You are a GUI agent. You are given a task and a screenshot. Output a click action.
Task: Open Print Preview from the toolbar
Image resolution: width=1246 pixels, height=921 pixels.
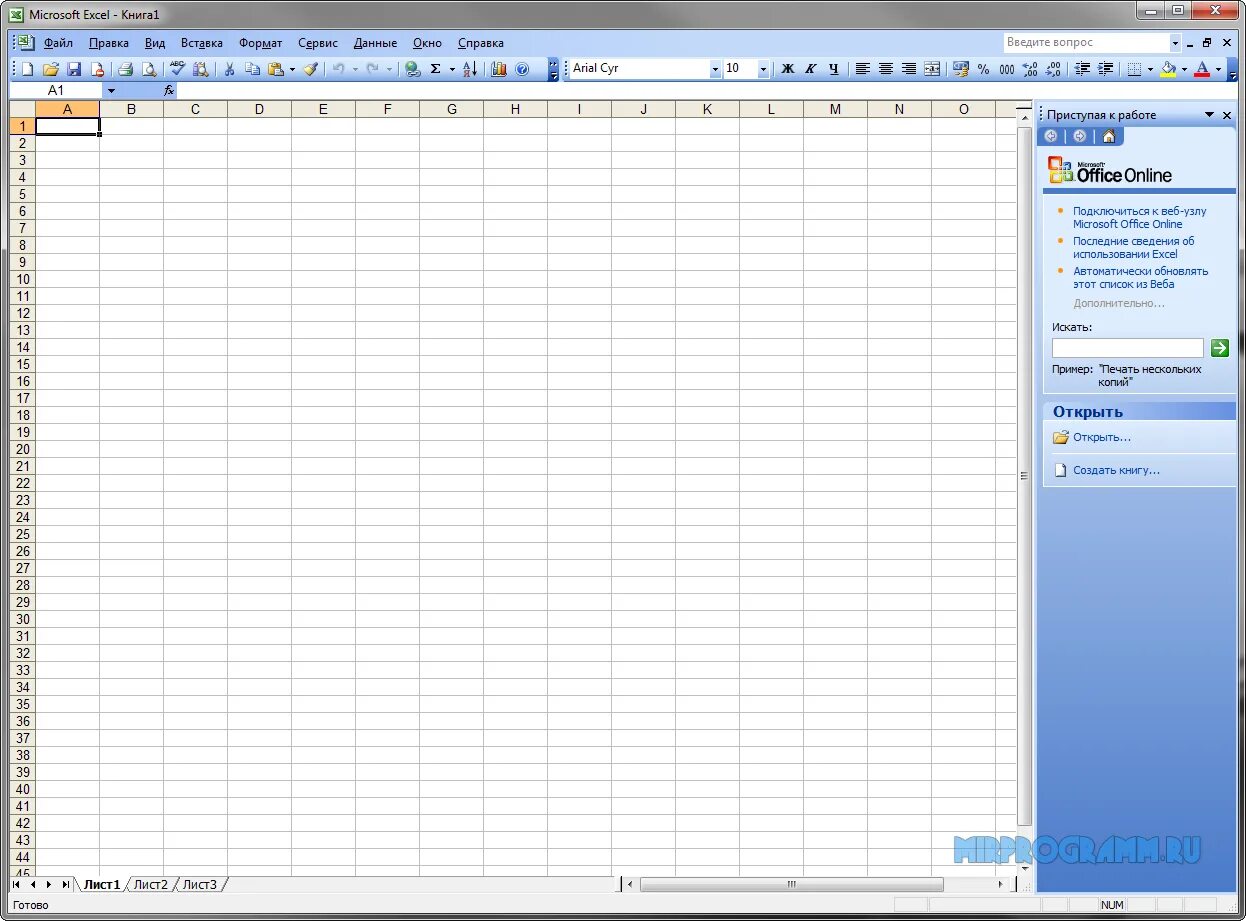(149, 69)
